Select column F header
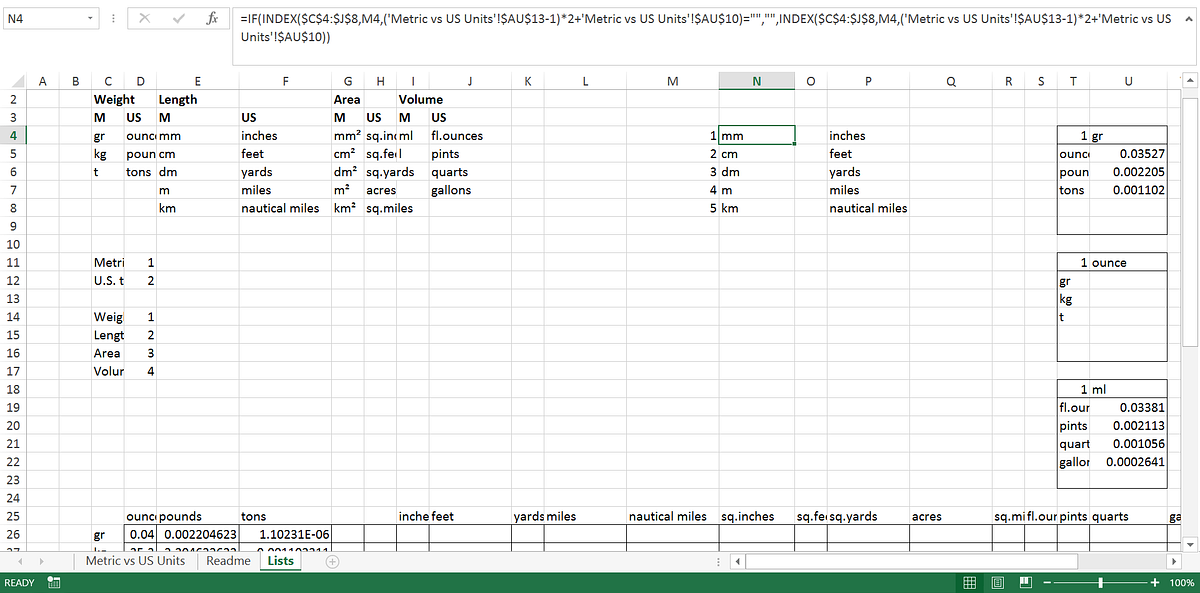Viewport: 1200px width, 593px height. pyautogui.click(x=285, y=82)
